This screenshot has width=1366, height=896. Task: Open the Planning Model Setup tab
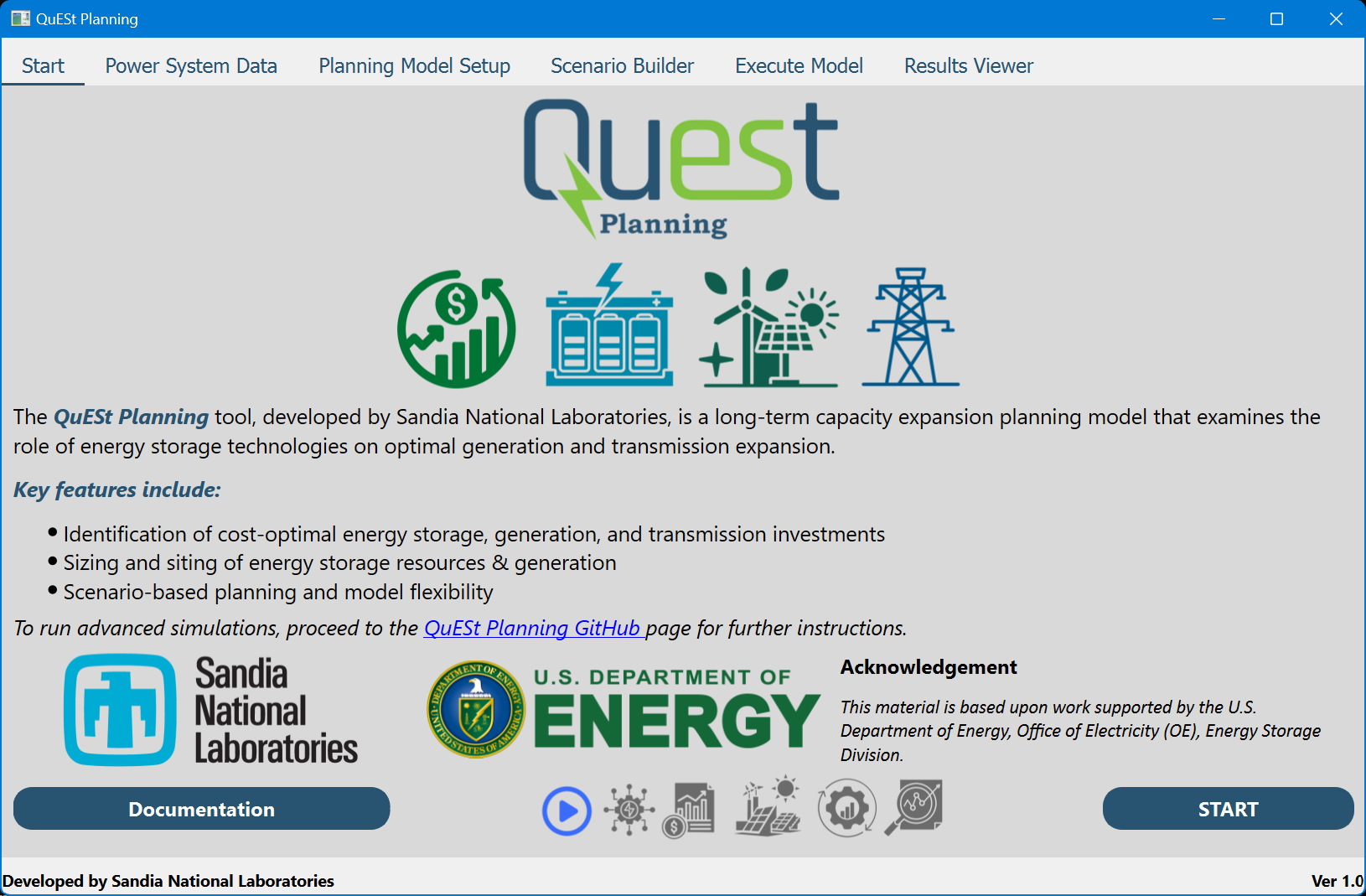tap(414, 65)
